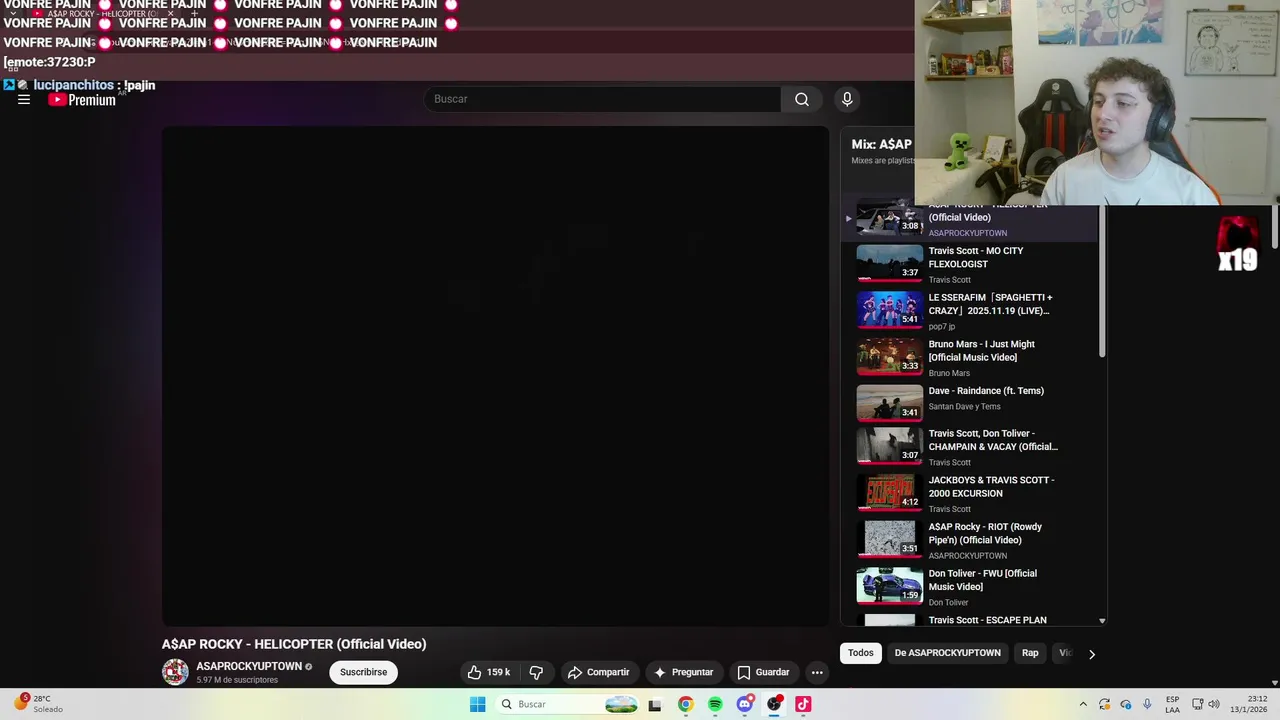Play CHAMPAIN & VACAY thumbnail
The width and height of the screenshot is (1280, 720).
889,446
